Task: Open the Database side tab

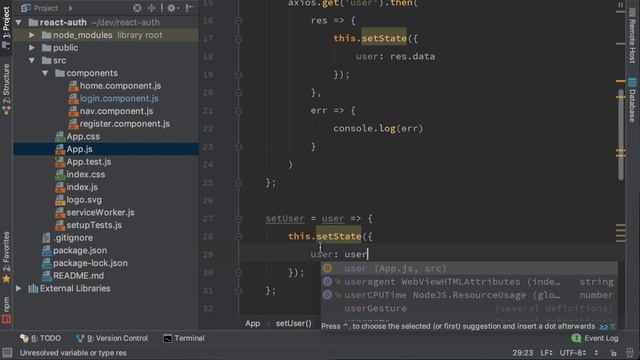Action: coord(632,99)
